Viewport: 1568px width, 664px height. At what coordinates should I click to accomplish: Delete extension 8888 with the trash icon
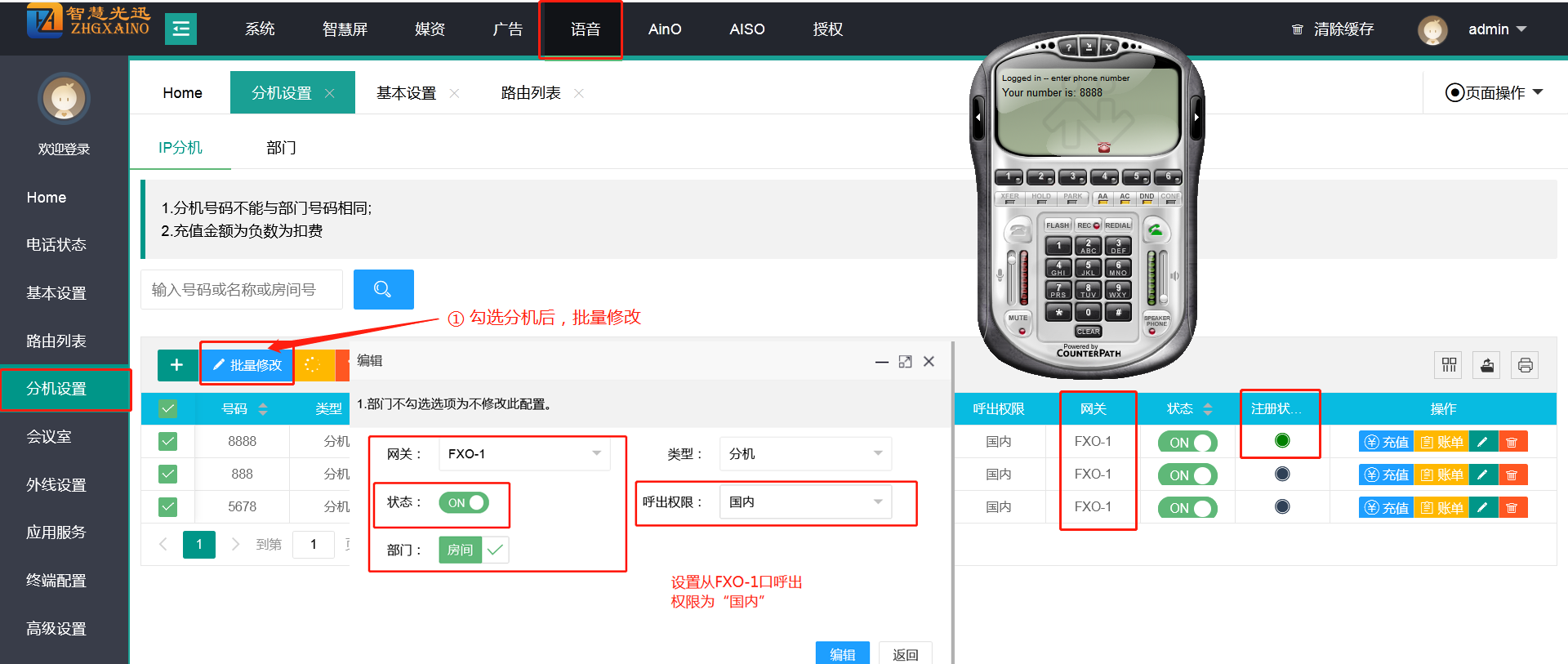1512,442
